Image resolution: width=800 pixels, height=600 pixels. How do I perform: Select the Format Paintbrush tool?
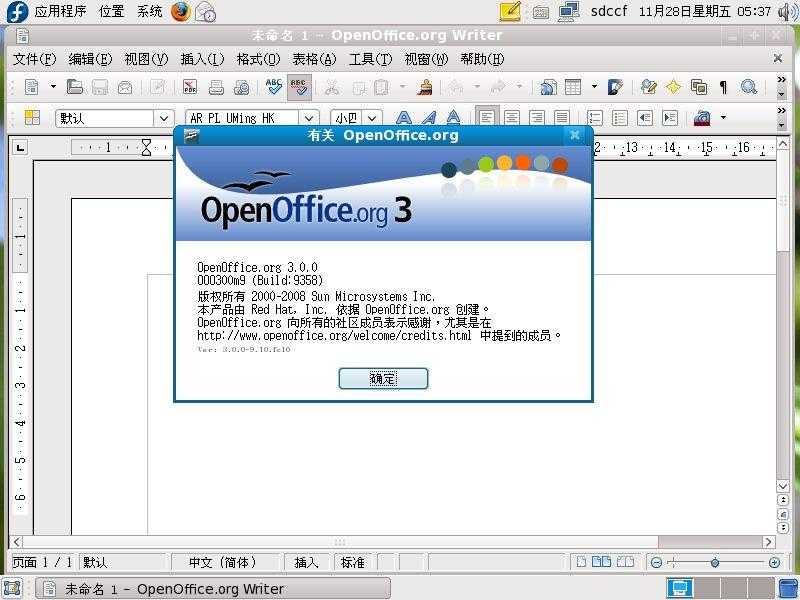pyautogui.click(x=424, y=87)
